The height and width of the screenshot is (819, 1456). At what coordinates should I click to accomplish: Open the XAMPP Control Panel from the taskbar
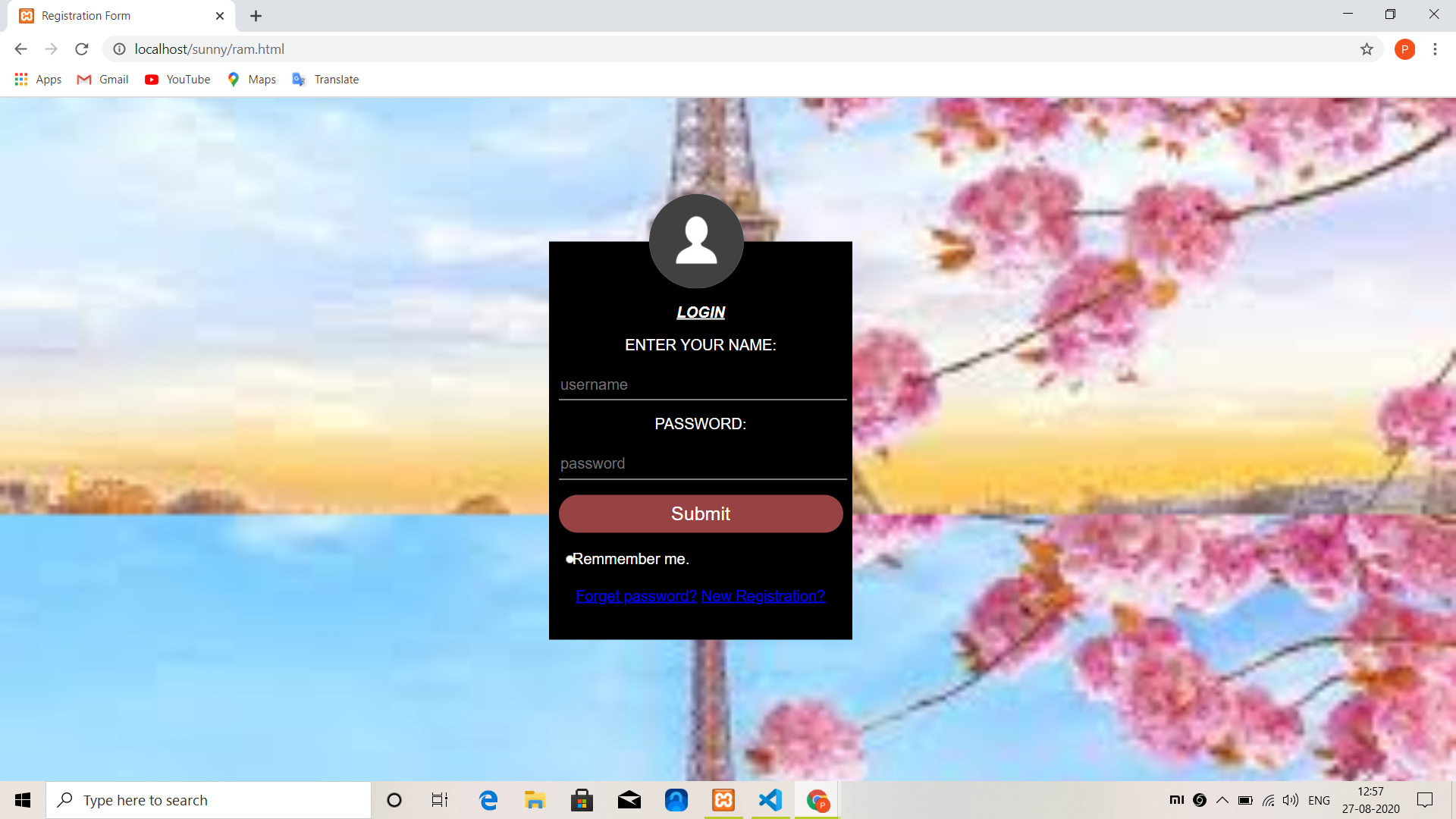723,799
